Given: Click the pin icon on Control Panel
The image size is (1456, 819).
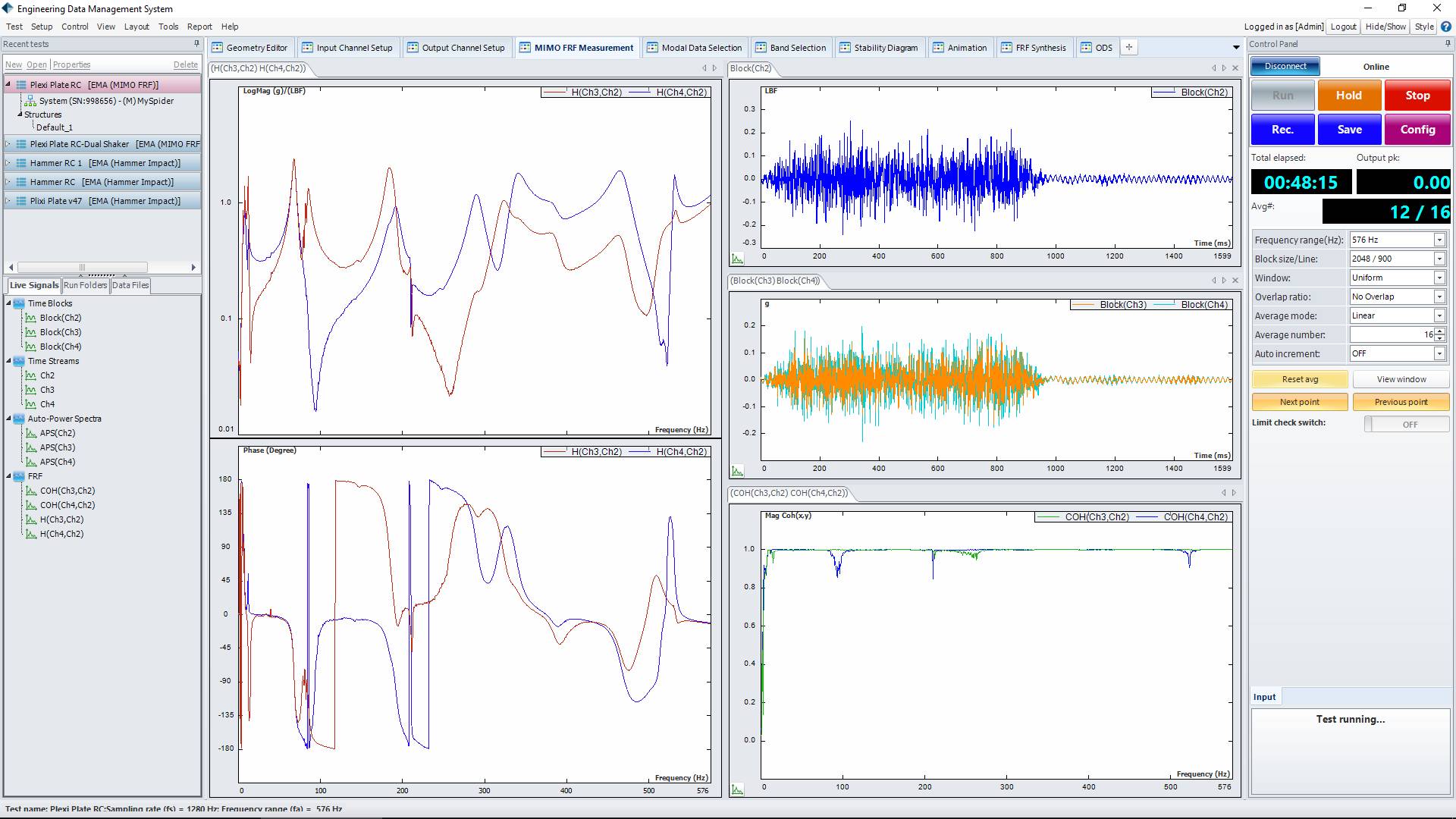Looking at the screenshot, I should coord(1448,44).
